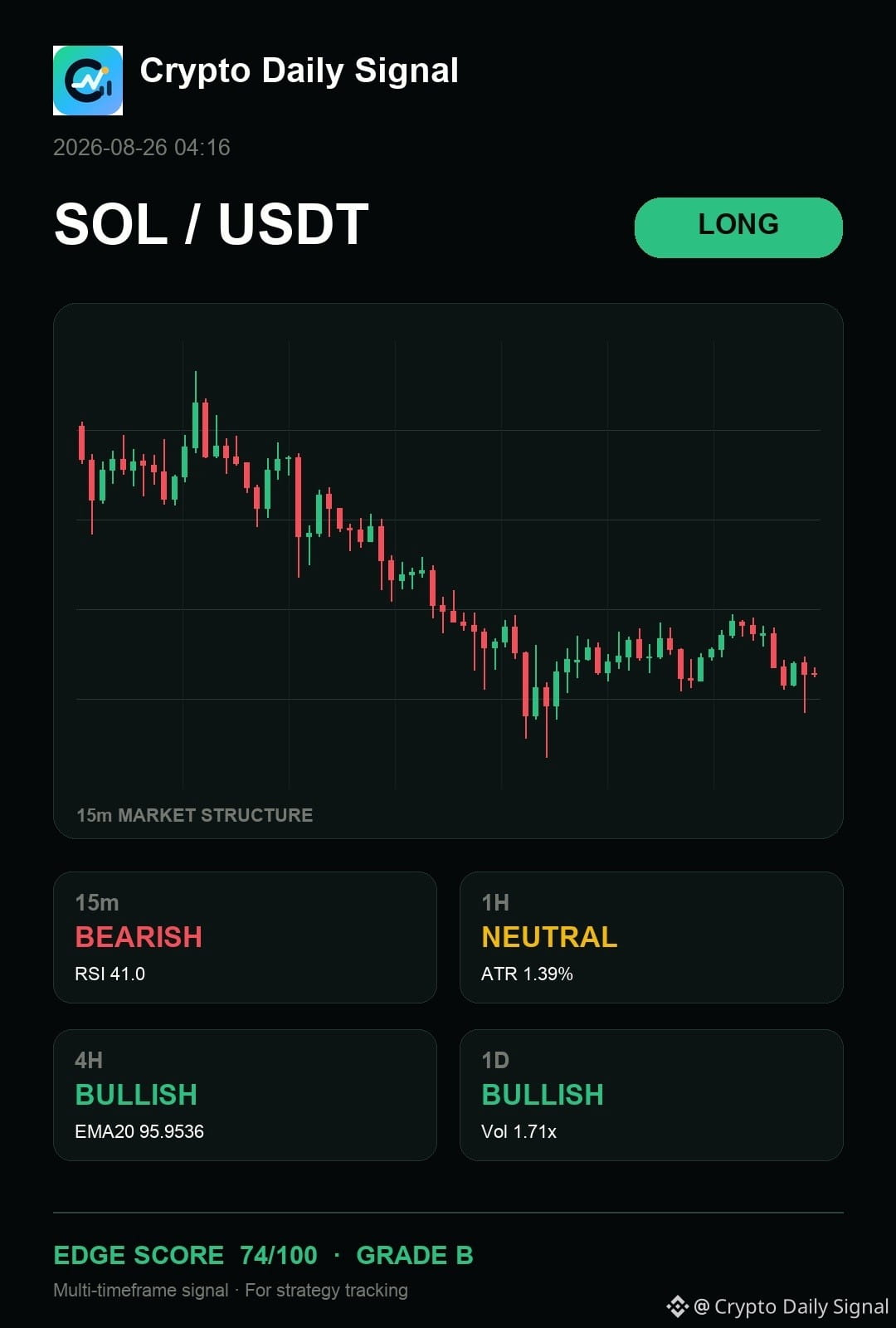896x1328 pixels.
Task: Tap the green LONG signal badge
Action: pyautogui.click(x=738, y=227)
